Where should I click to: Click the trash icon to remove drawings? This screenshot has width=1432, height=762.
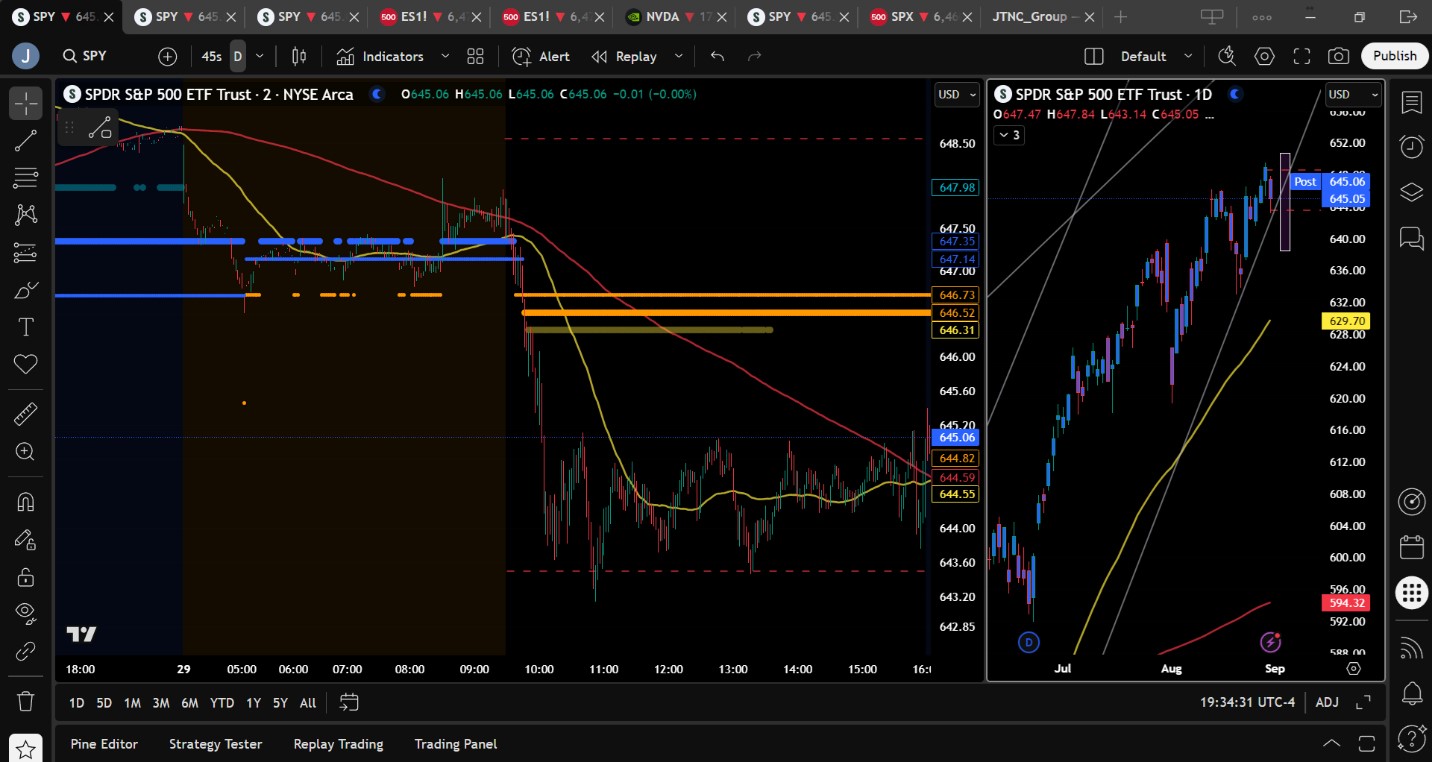click(x=26, y=701)
